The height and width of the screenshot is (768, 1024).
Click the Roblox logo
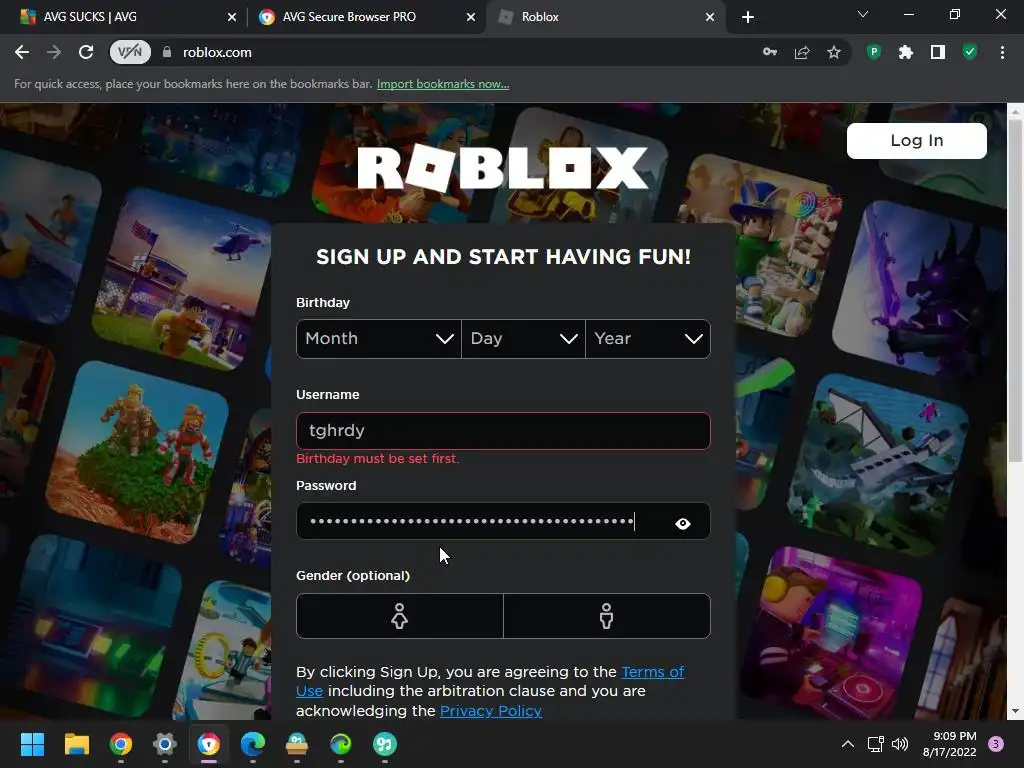tap(503, 168)
